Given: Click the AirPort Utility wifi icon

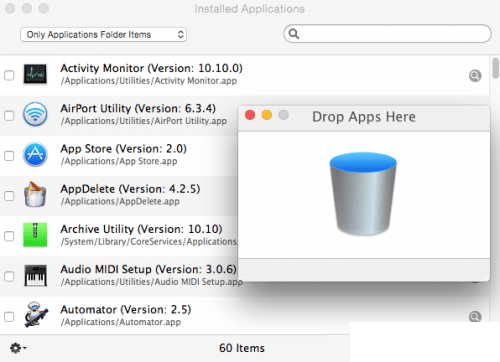Looking at the screenshot, I should coord(35,114).
